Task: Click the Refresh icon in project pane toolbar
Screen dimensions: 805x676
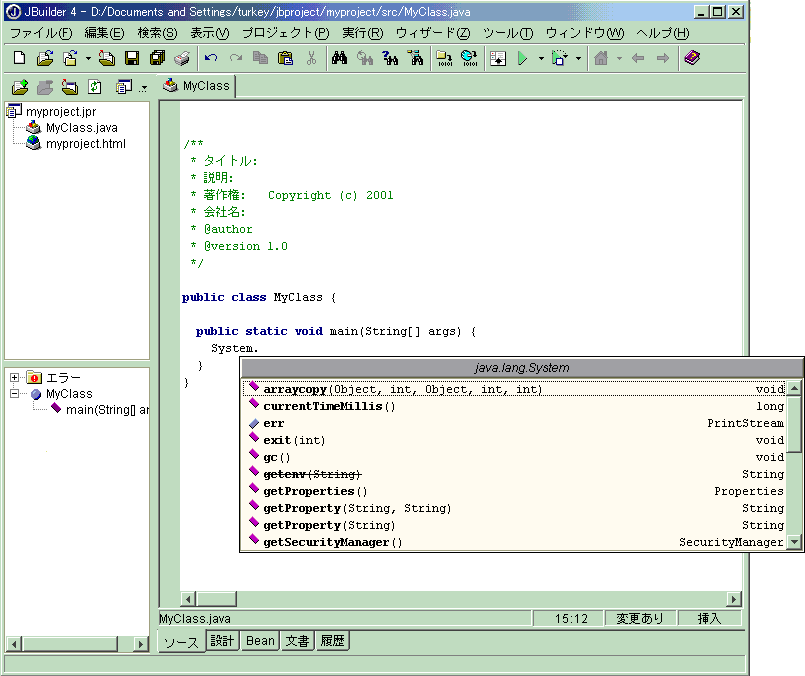Action: (95, 87)
